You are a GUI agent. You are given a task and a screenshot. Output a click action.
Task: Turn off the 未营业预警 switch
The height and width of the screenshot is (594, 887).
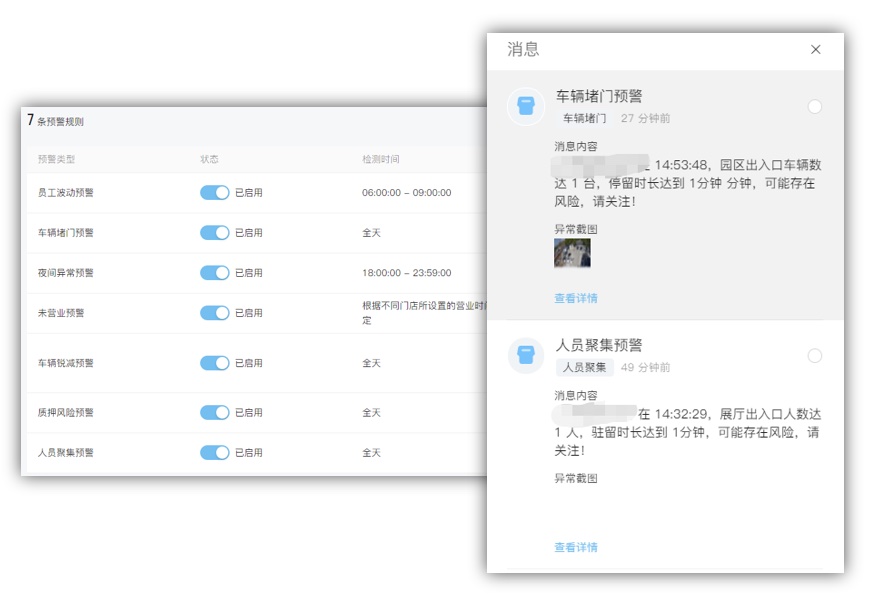tap(214, 313)
